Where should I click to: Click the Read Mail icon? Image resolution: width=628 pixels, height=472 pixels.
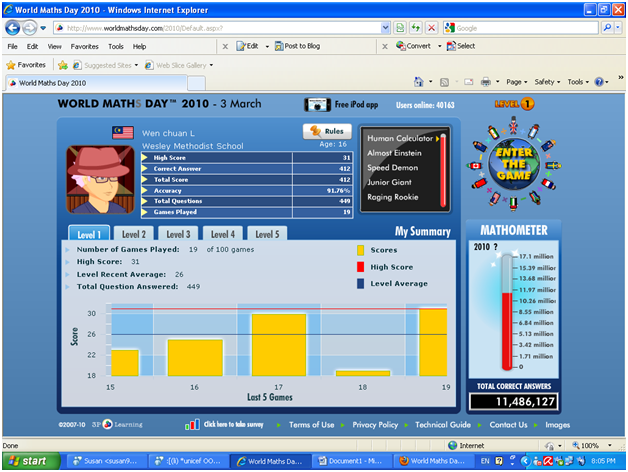tap(469, 82)
